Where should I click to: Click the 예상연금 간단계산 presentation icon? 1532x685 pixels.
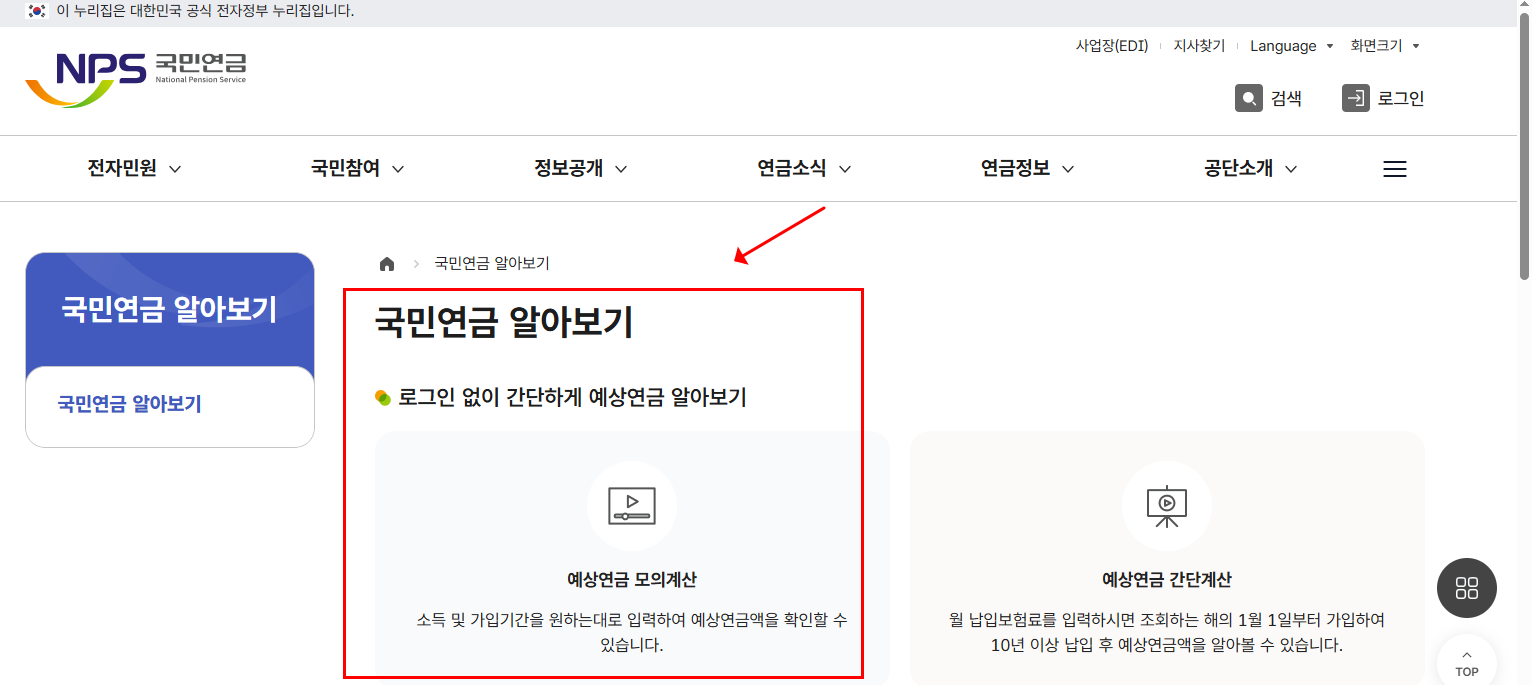[x=1167, y=506]
